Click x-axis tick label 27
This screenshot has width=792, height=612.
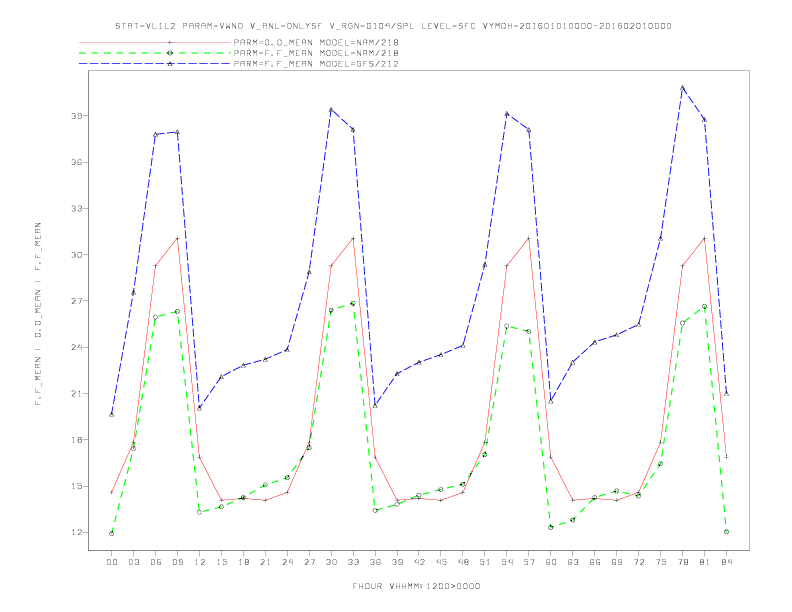309,562
